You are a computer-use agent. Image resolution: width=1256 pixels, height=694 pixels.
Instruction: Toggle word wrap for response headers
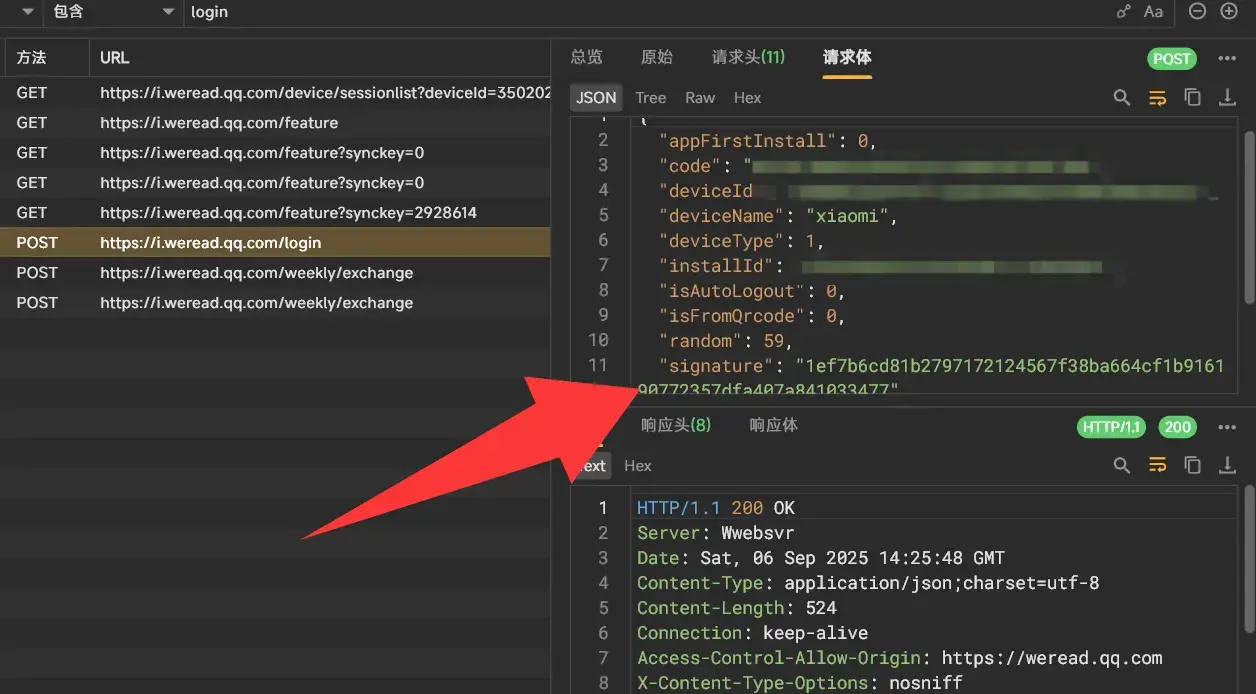pyautogui.click(x=1157, y=465)
